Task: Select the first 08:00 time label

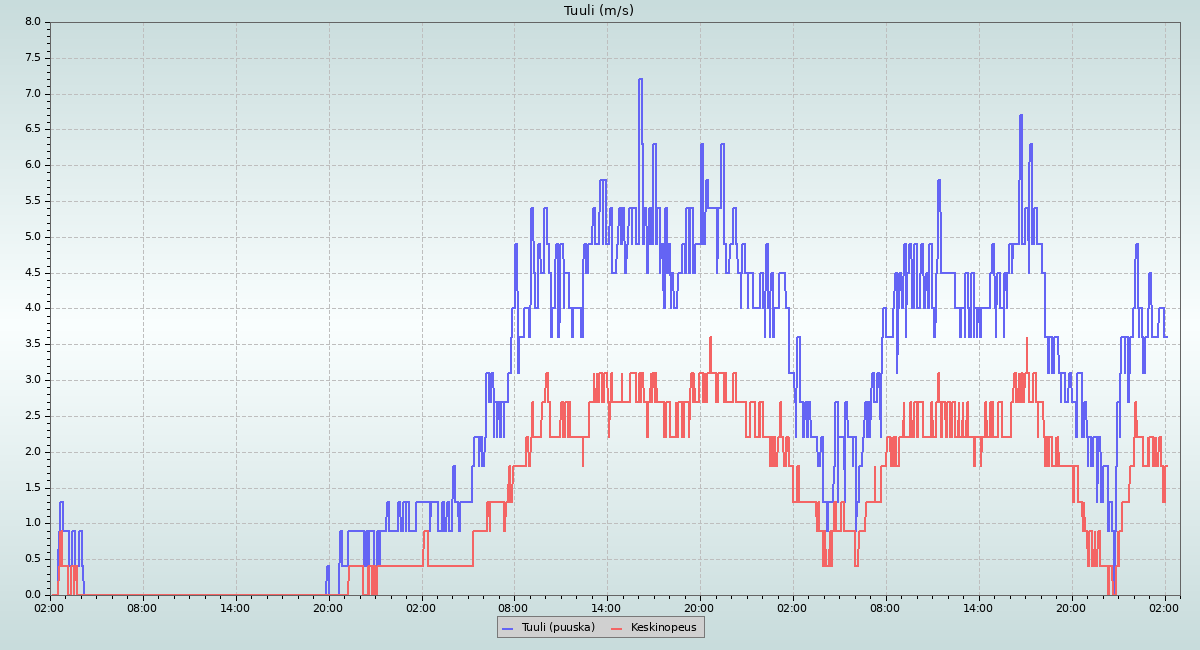Action: tap(143, 606)
